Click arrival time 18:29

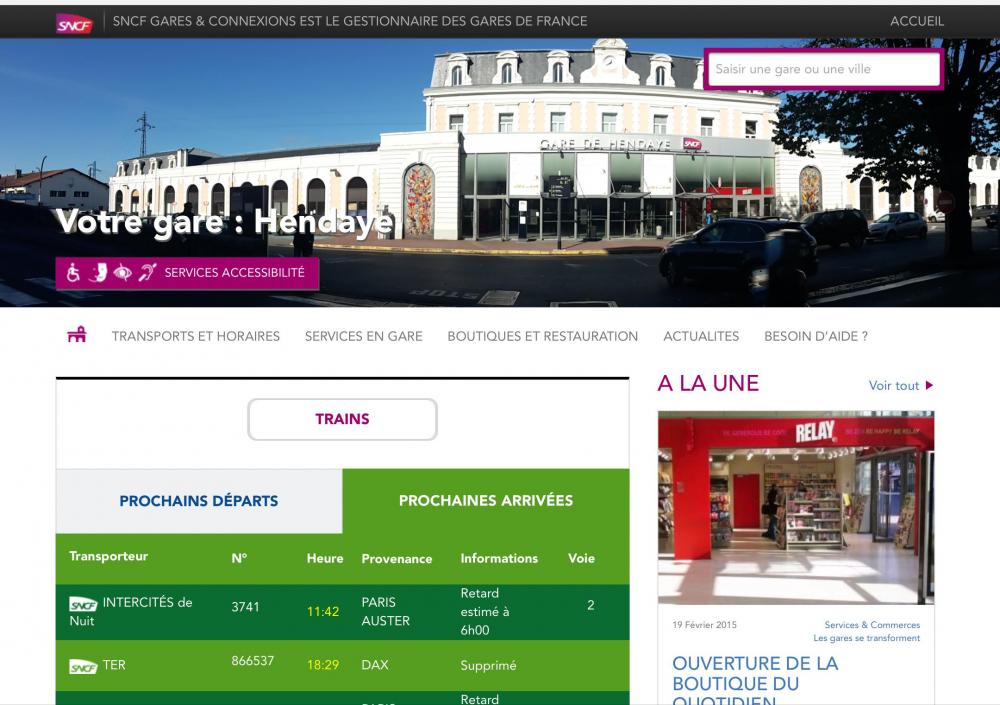323,665
